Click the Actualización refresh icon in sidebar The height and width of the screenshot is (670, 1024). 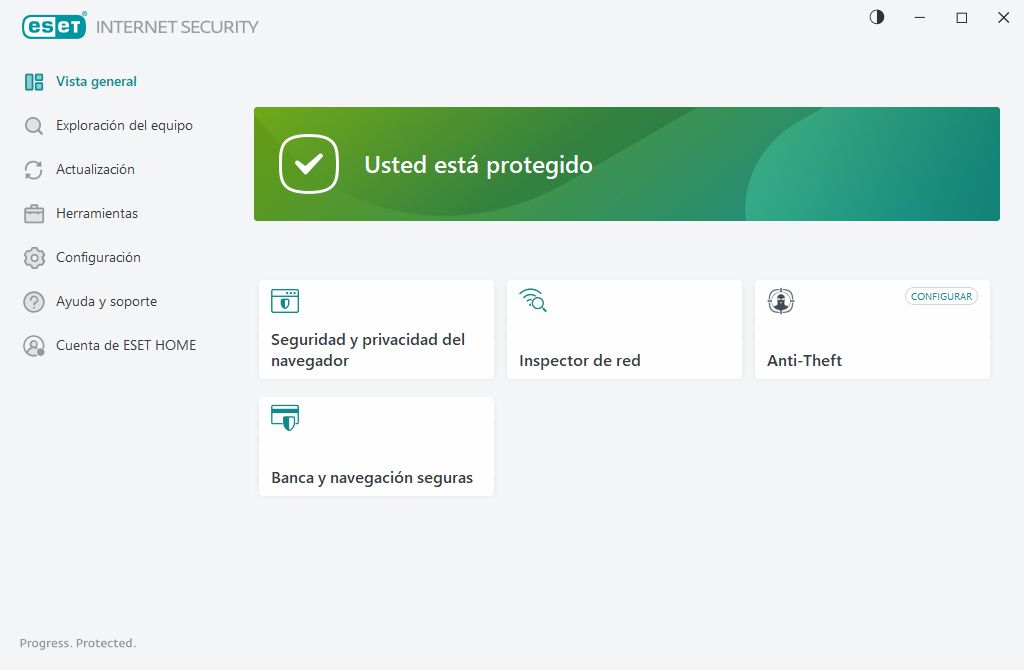click(33, 169)
